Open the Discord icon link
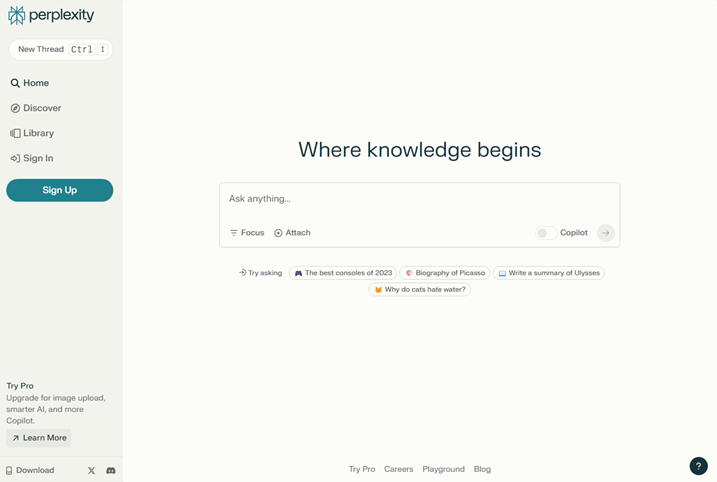 coord(111,471)
